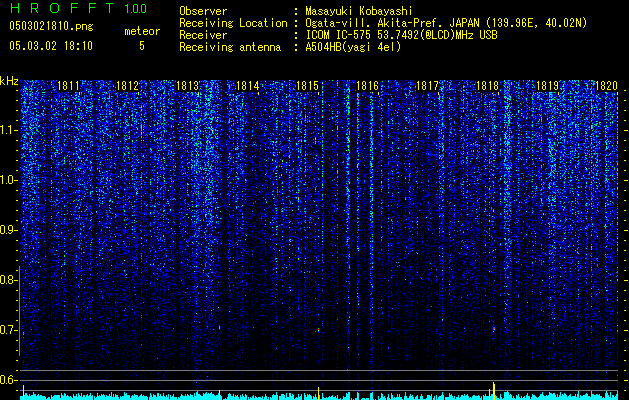Click the observer name Masayuki Kobayashi
Screen dimensions: 629x400
click(359, 11)
